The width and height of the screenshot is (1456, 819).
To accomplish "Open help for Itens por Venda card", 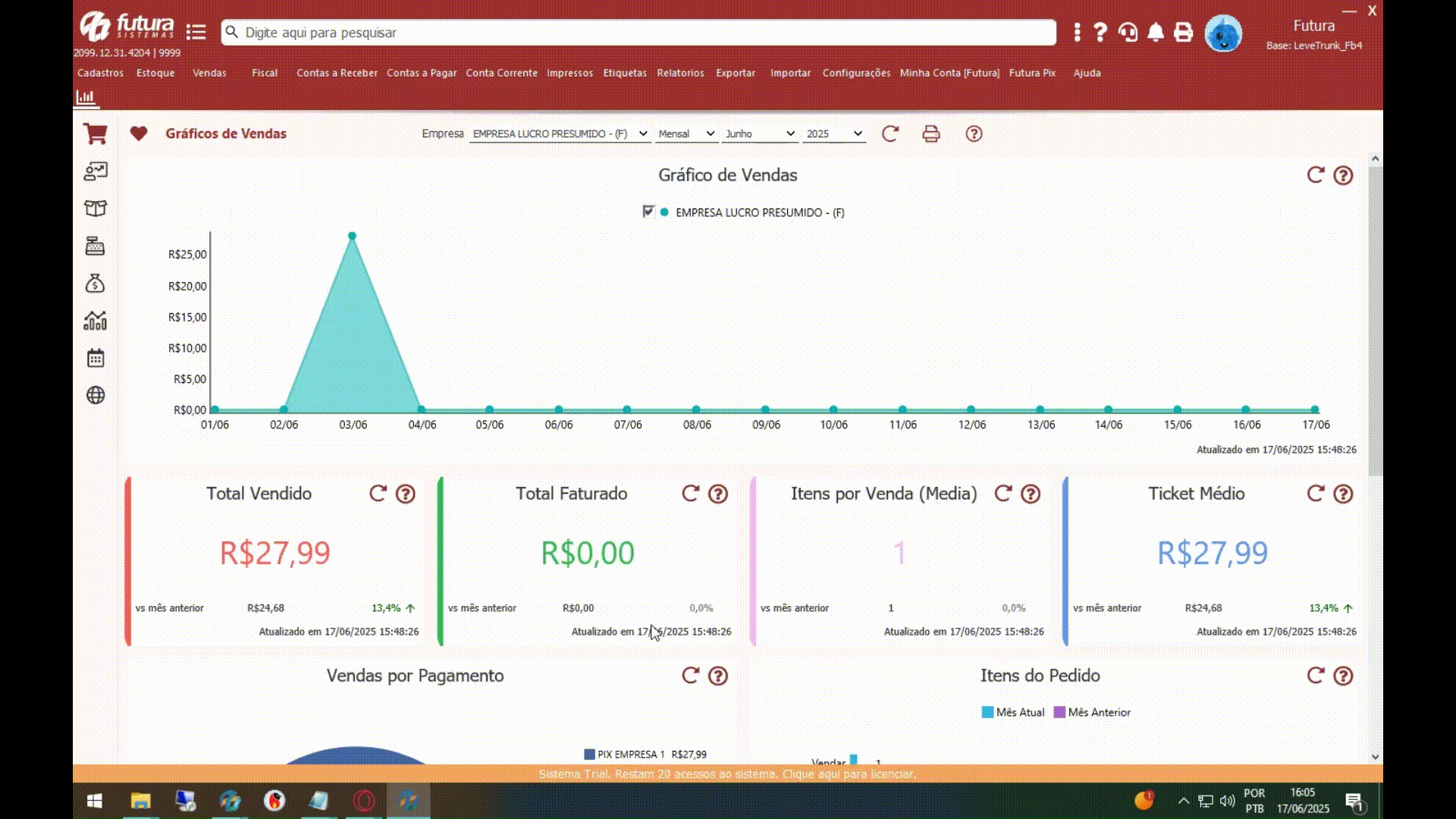I will pos(1031,494).
